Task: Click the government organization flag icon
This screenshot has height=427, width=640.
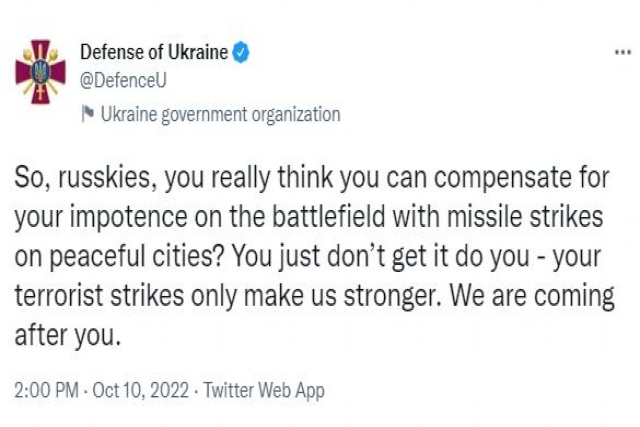Action: (88, 114)
